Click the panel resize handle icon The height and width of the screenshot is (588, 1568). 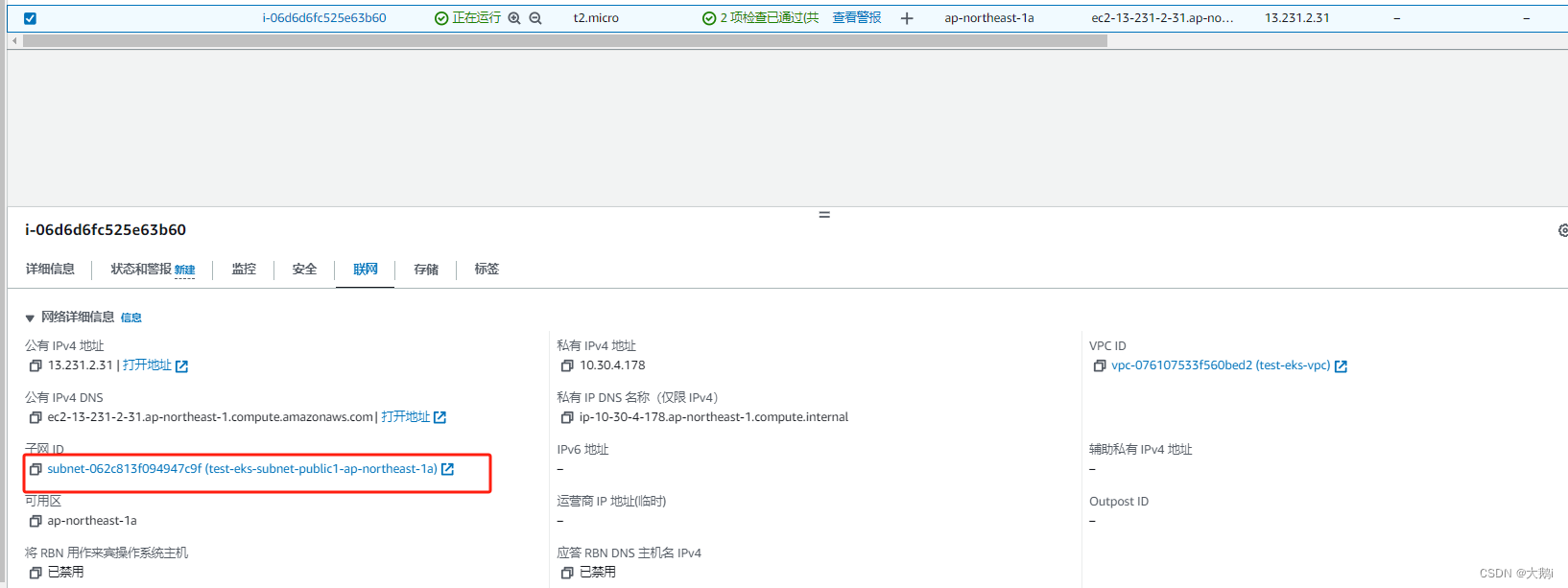824,215
